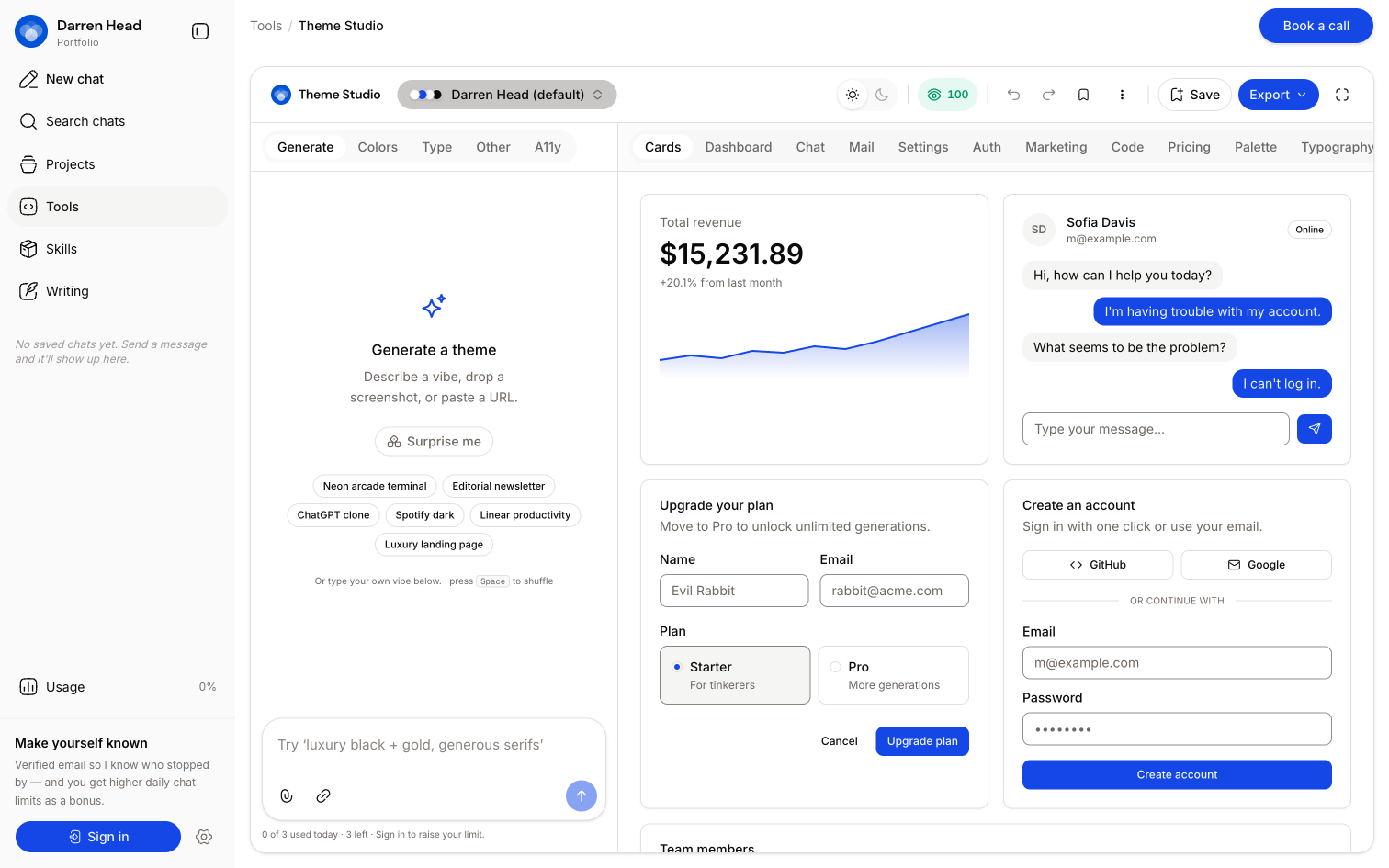Click the total revenue line chart

point(814,344)
